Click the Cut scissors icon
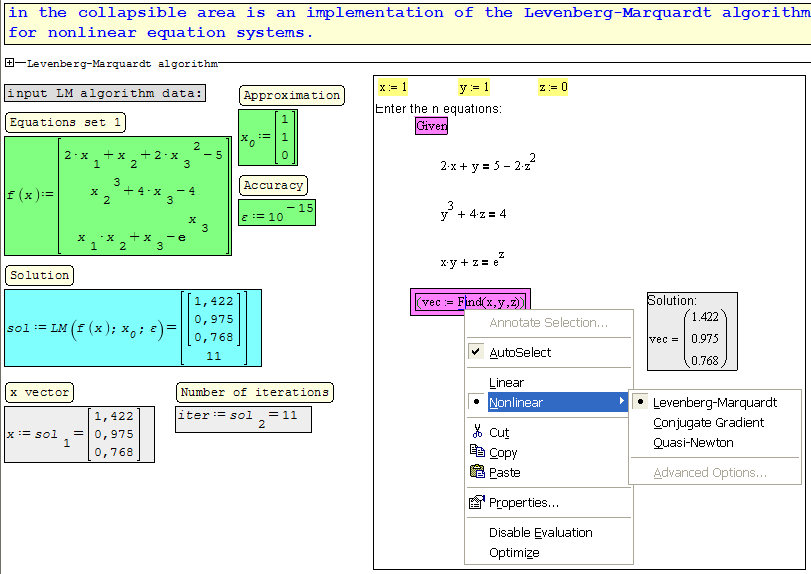 [476, 432]
